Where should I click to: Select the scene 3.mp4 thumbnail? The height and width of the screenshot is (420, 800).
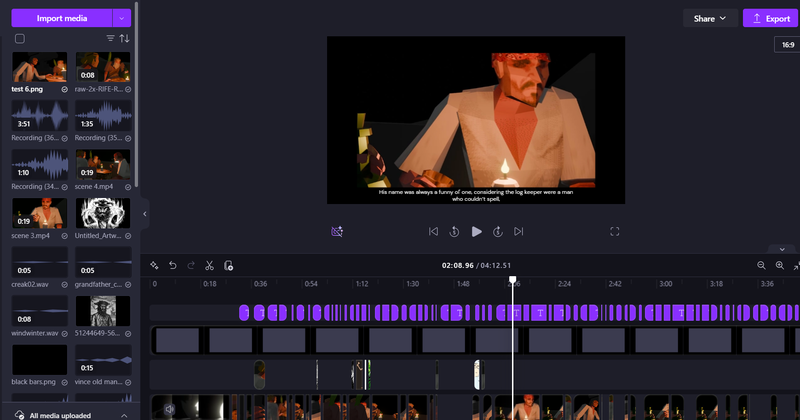pos(39,213)
